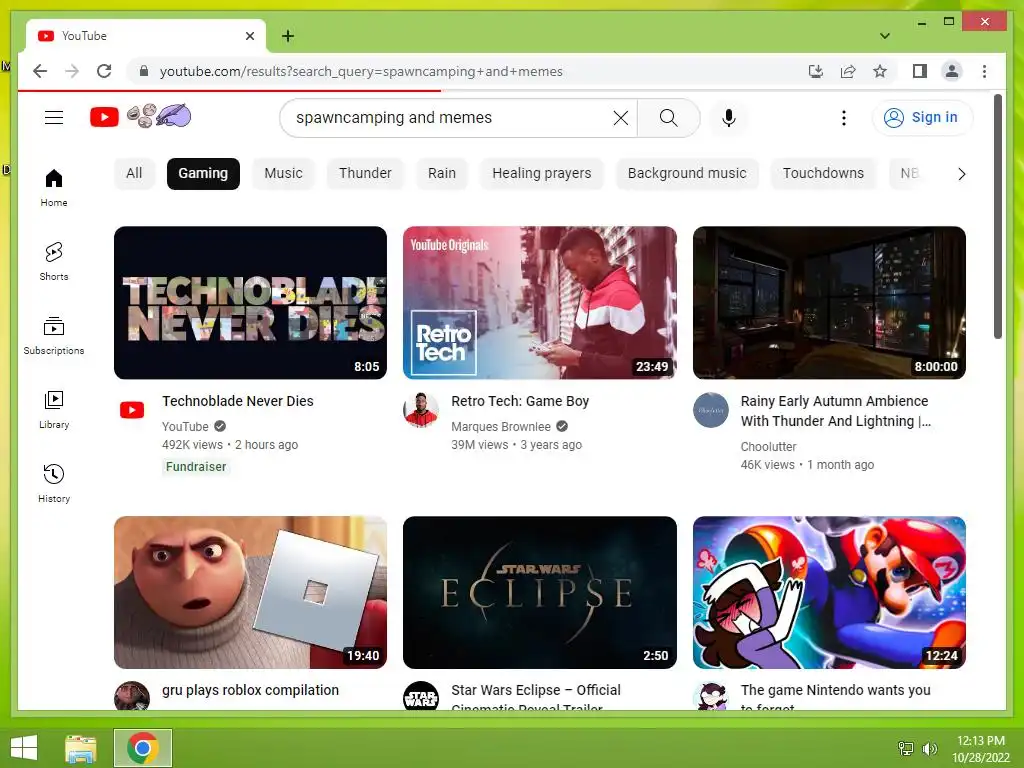The image size is (1024, 768).
Task: Open Nintendo Mario 12:24 thumbnail
Action: (x=829, y=592)
